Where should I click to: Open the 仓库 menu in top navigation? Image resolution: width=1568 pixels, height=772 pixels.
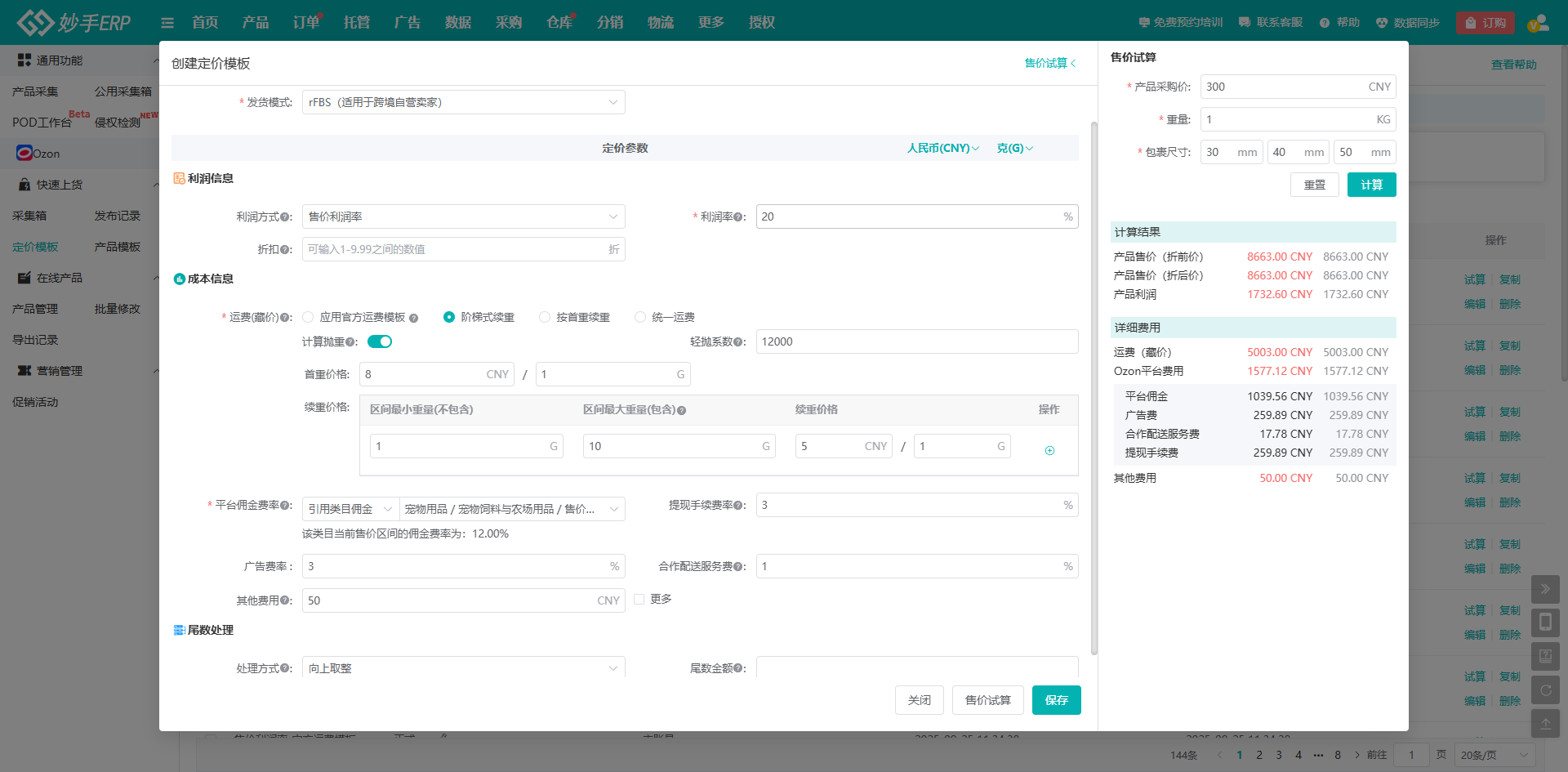(559, 23)
